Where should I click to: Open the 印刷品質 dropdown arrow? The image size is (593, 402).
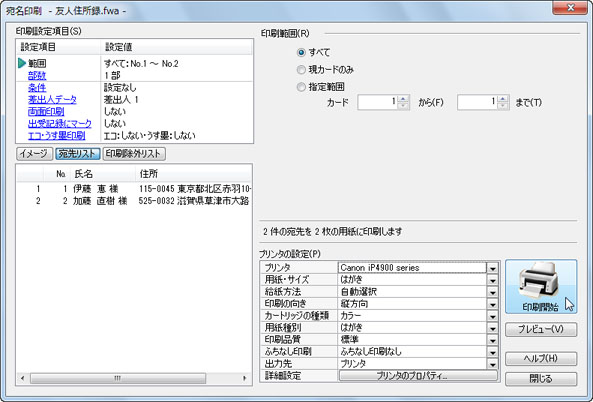pos(492,340)
